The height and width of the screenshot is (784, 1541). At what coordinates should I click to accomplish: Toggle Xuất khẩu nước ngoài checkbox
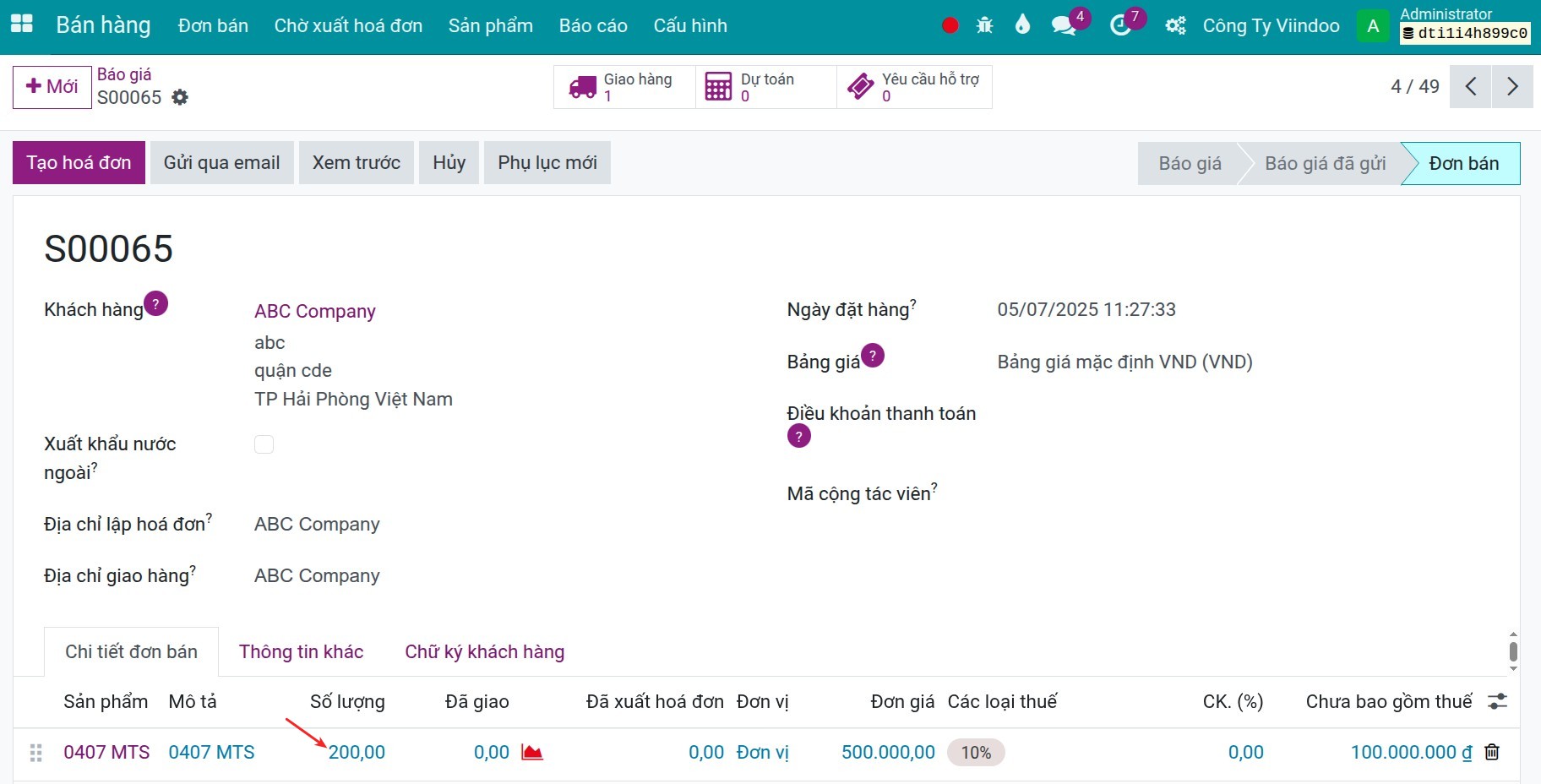point(264,444)
